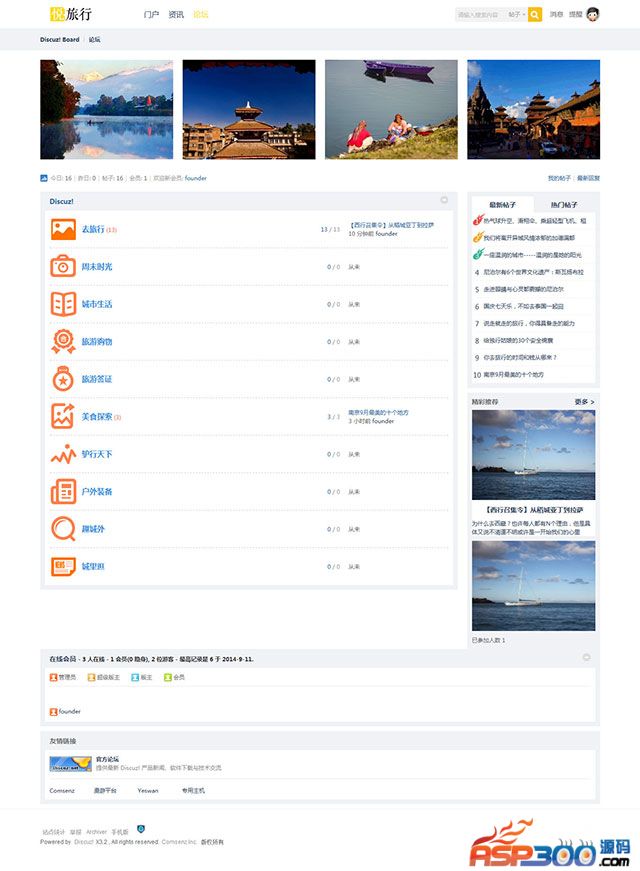Click the 周末时光 camera icon

click(x=63, y=267)
